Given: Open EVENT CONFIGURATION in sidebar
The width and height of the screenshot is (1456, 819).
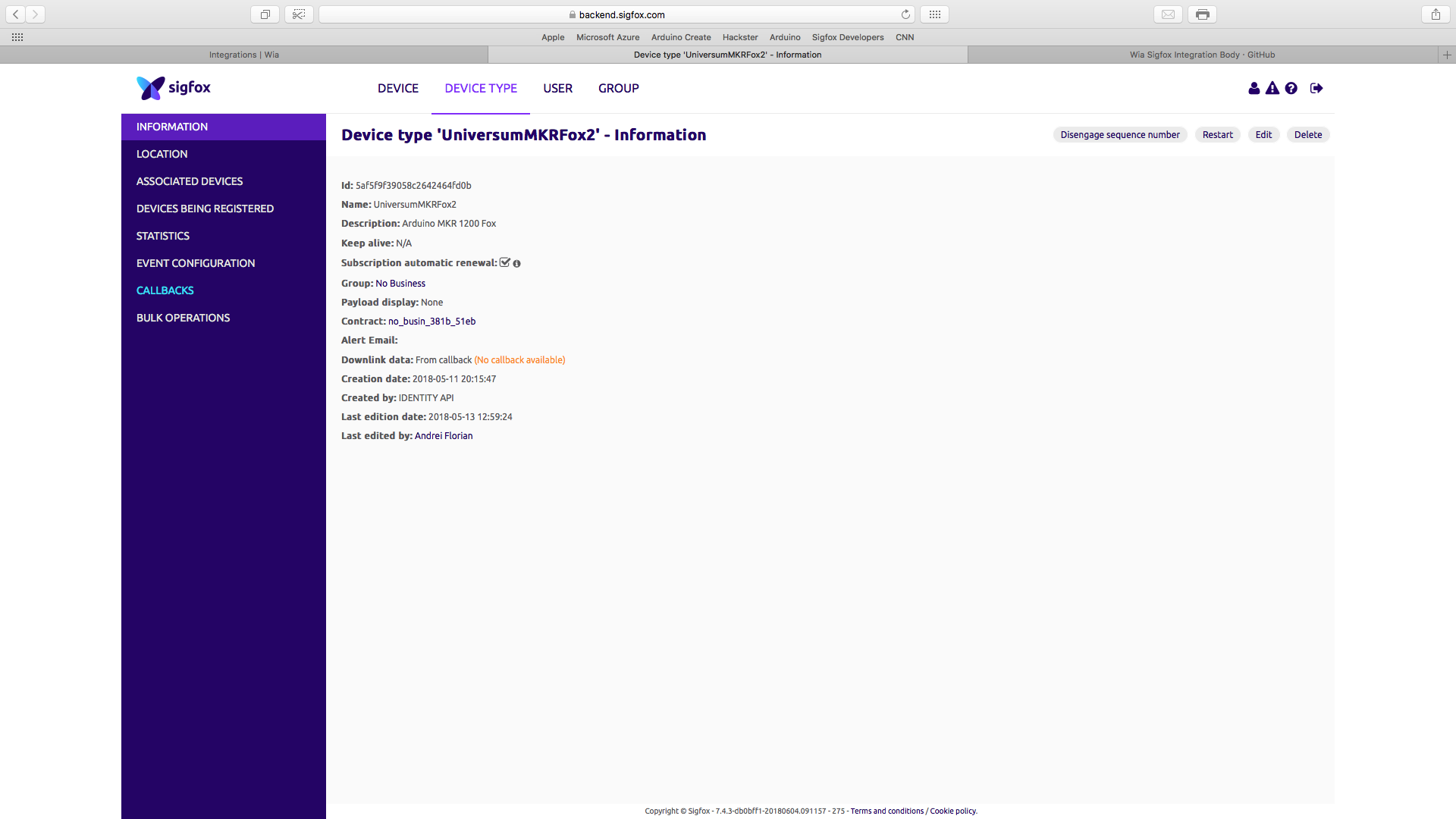Looking at the screenshot, I should [x=196, y=263].
